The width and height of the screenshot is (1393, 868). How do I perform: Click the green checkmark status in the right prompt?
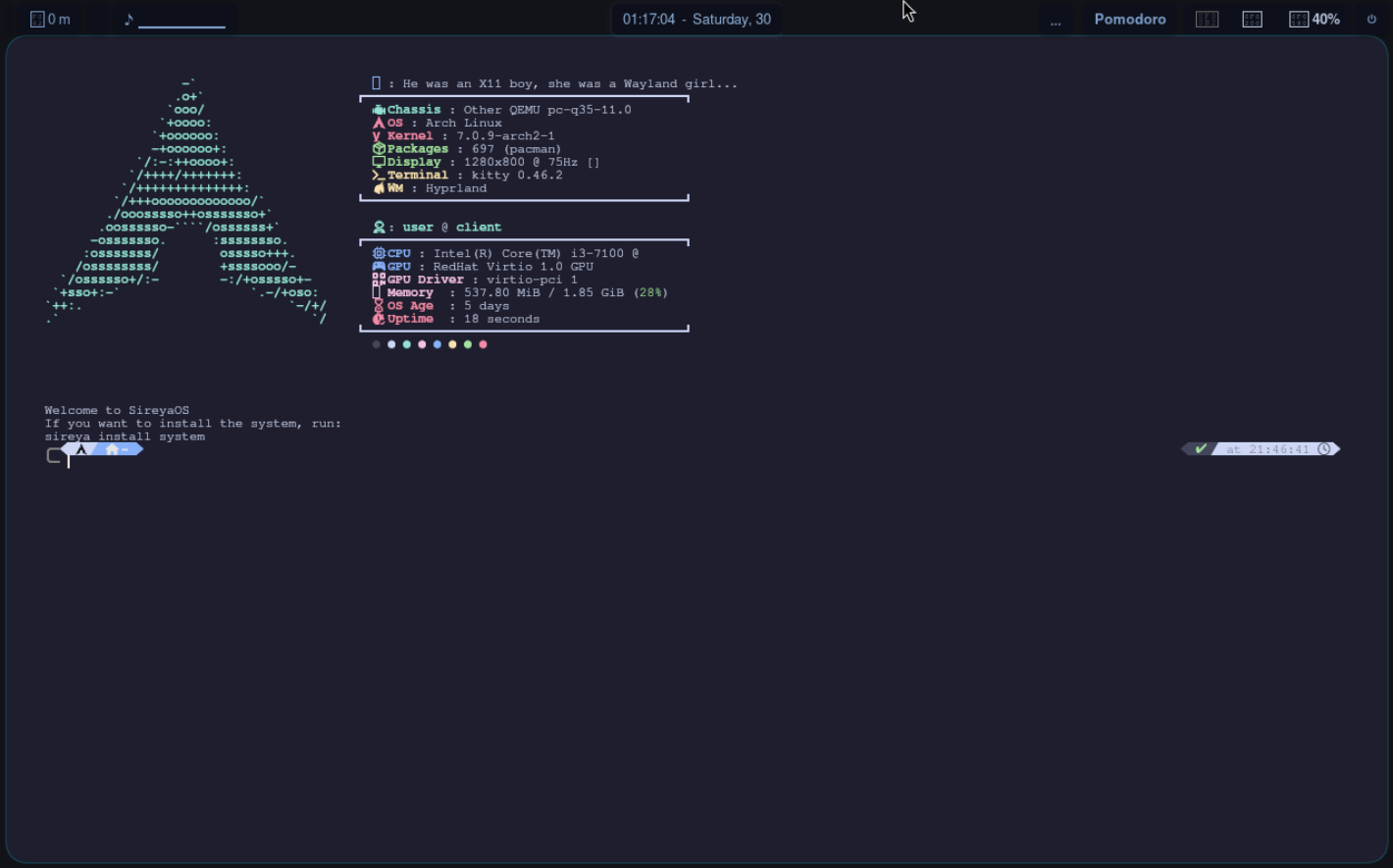pyautogui.click(x=1201, y=449)
